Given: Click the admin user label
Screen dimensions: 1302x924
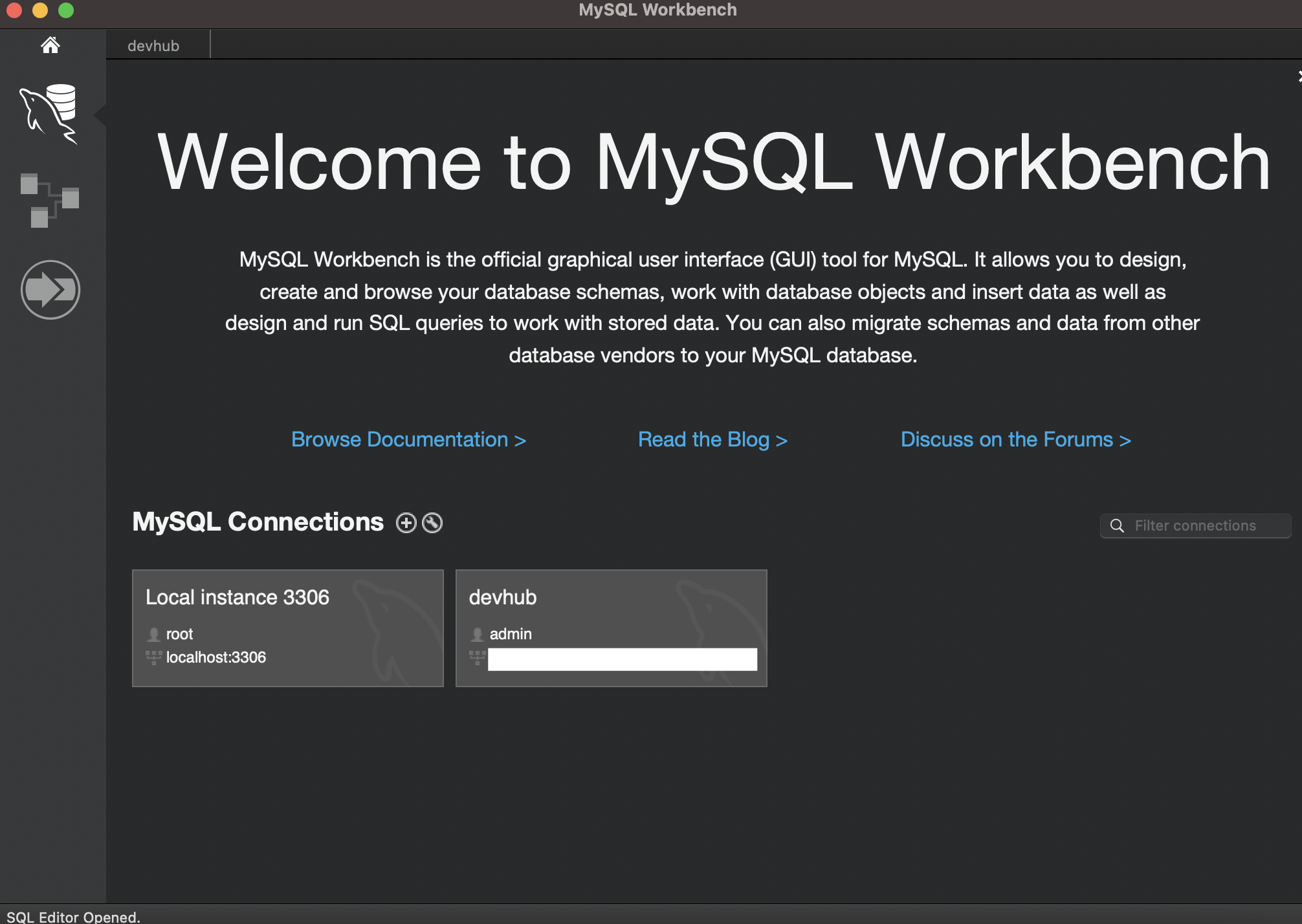Looking at the screenshot, I should [511, 634].
